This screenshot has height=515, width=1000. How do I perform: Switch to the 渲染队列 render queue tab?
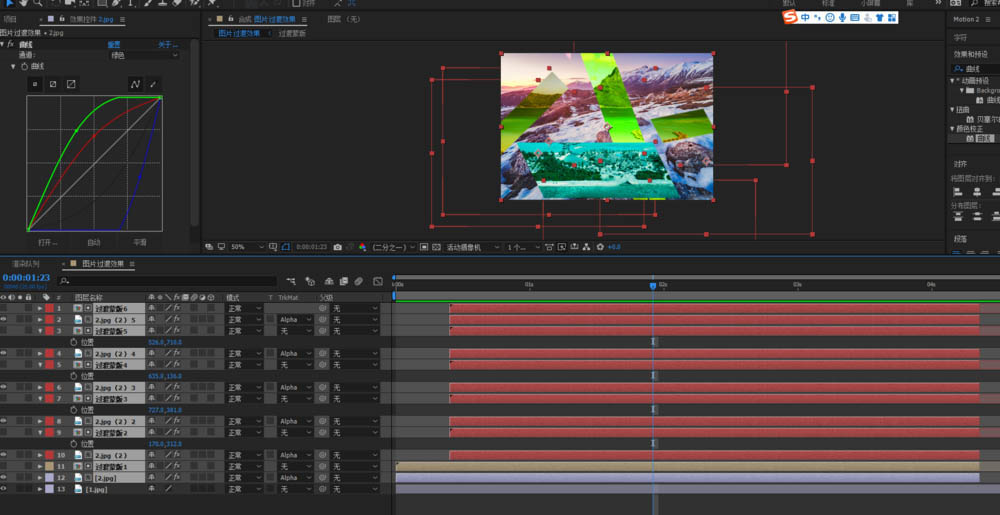[26, 264]
